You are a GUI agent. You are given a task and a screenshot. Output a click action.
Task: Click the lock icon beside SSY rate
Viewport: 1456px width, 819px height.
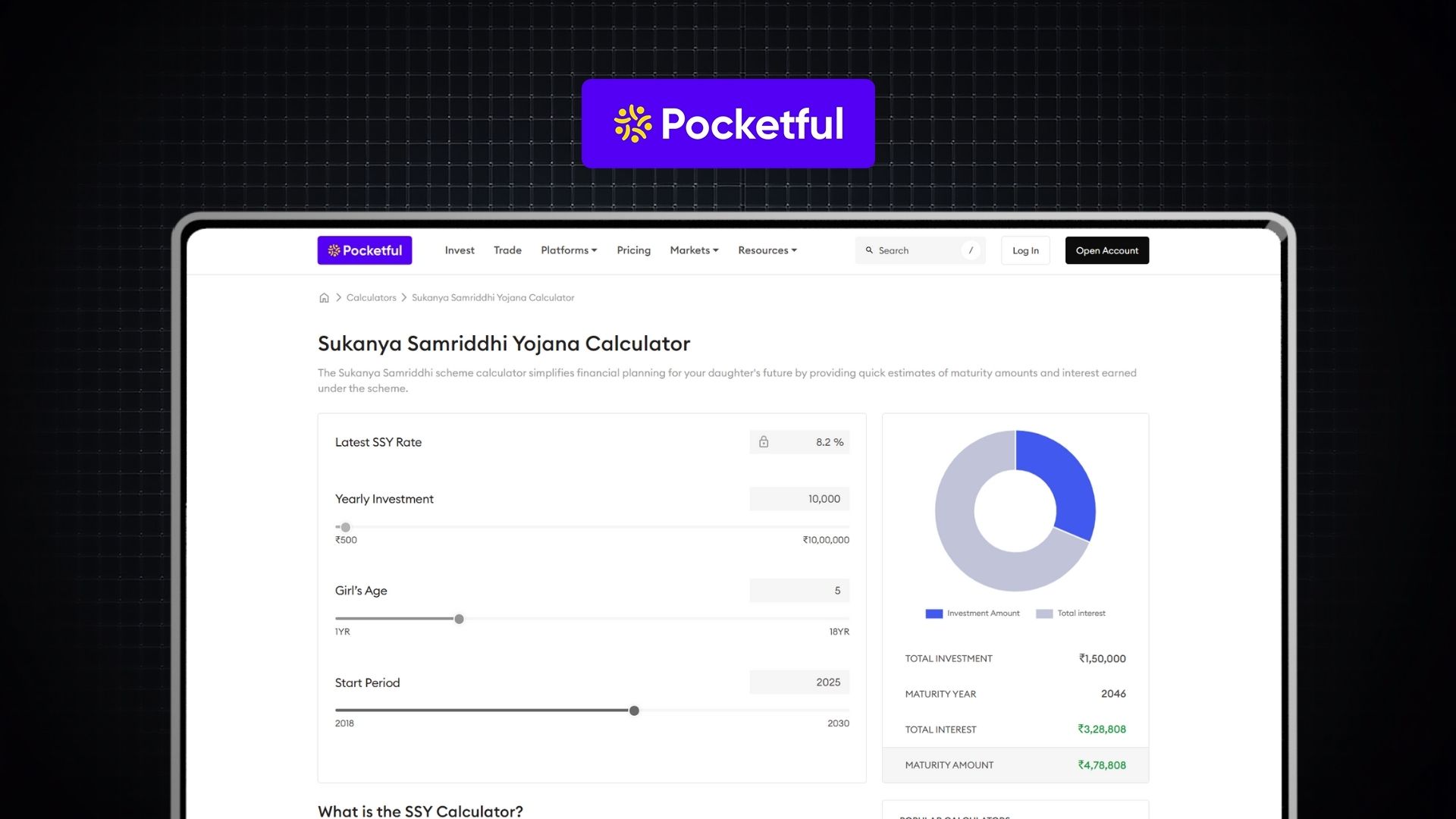(x=764, y=442)
